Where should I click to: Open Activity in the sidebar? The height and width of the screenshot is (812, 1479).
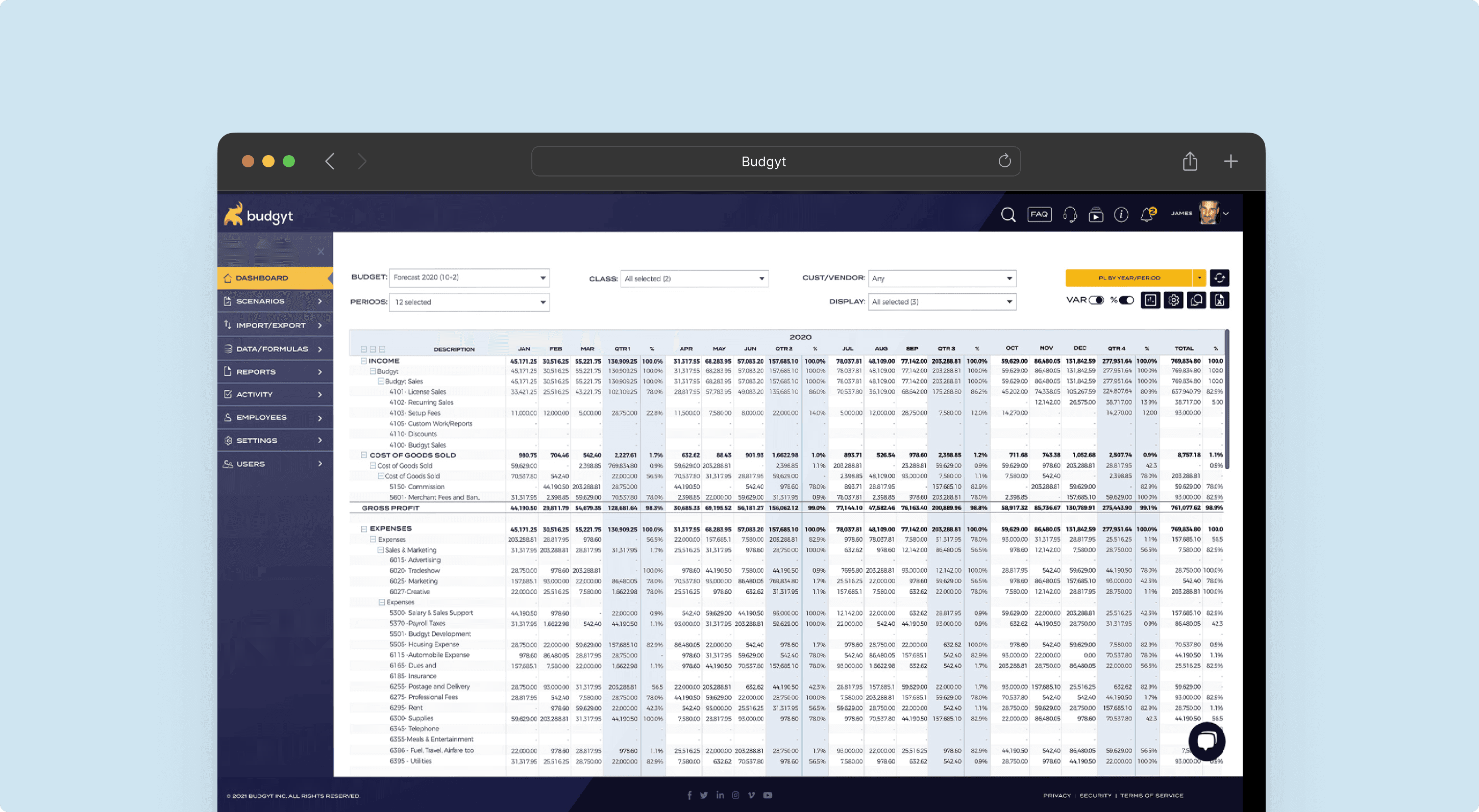[275, 395]
